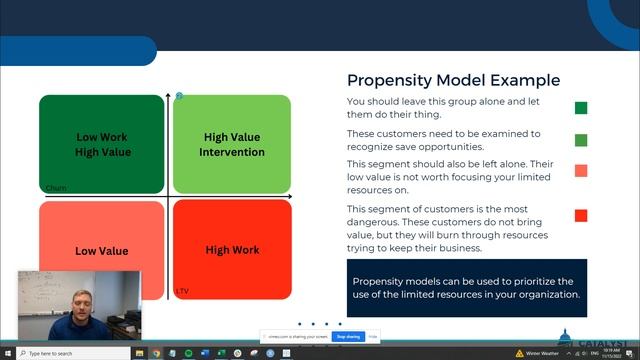The width and height of the screenshot is (640, 360).
Task: Open File Explorer from the taskbar
Action: point(140,353)
